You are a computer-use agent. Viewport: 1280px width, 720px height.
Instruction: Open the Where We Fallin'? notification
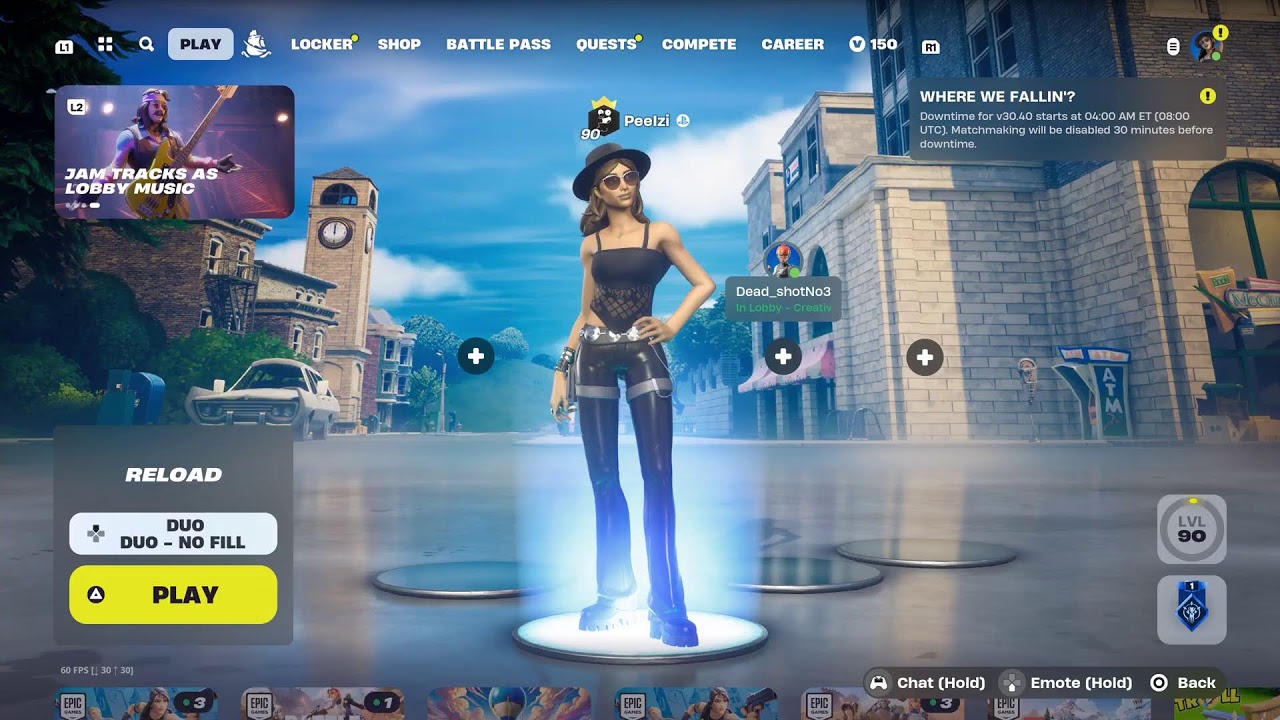click(1067, 119)
